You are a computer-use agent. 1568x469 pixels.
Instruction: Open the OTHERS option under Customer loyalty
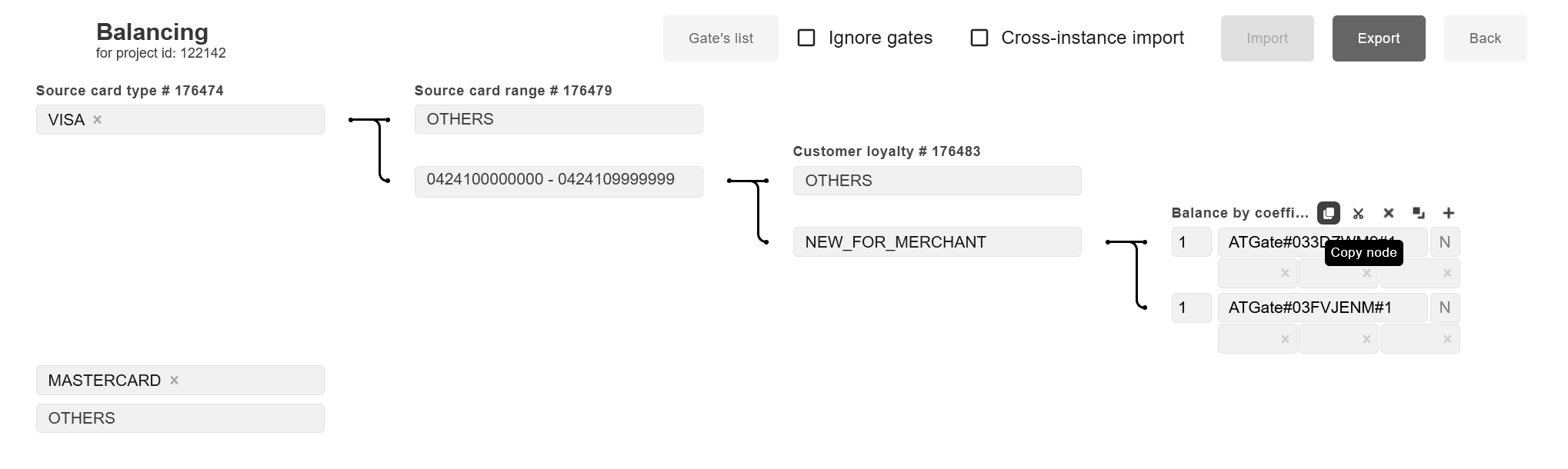936,181
